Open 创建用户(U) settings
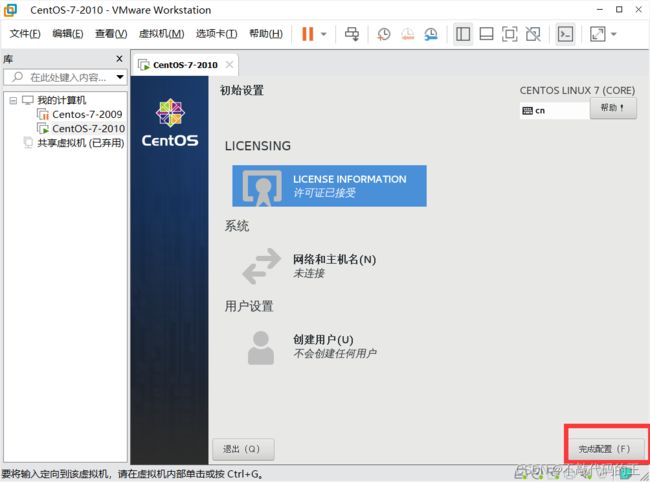Image resolution: width=650 pixels, height=482 pixels. (323, 340)
